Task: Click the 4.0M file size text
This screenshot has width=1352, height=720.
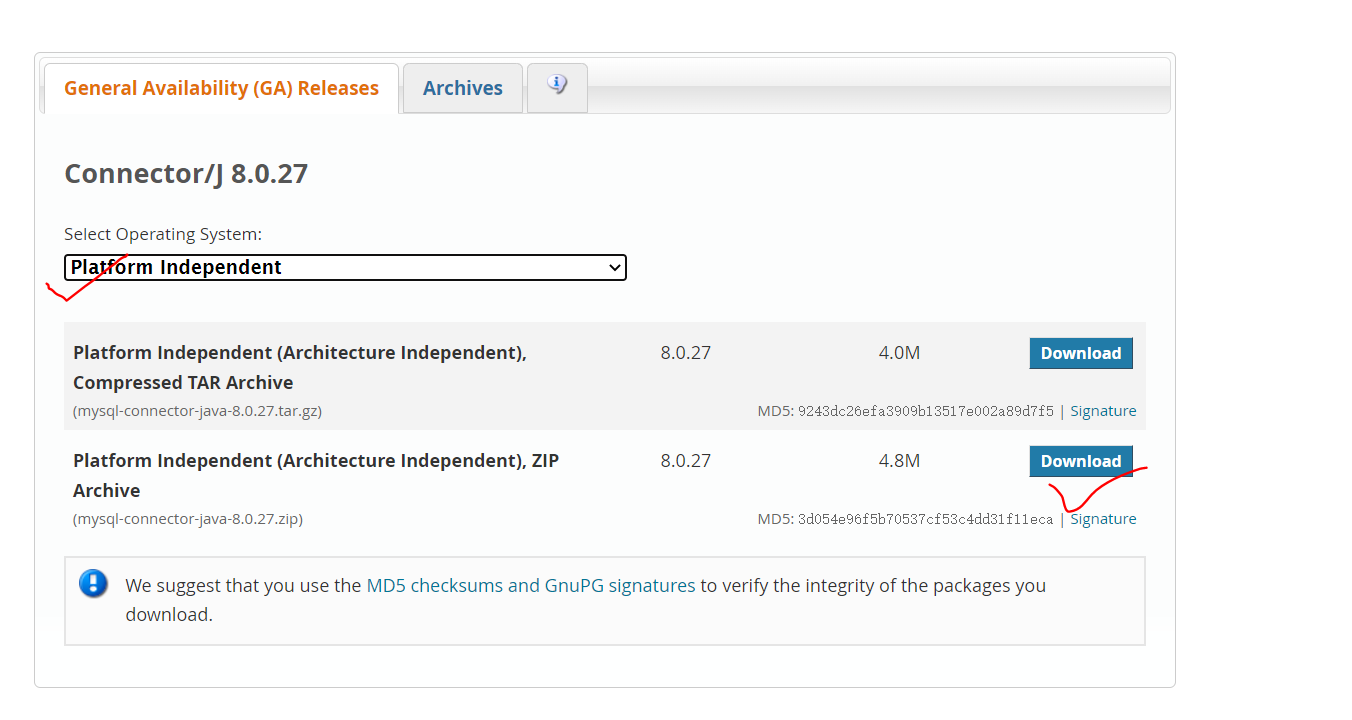Action: coord(899,353)
